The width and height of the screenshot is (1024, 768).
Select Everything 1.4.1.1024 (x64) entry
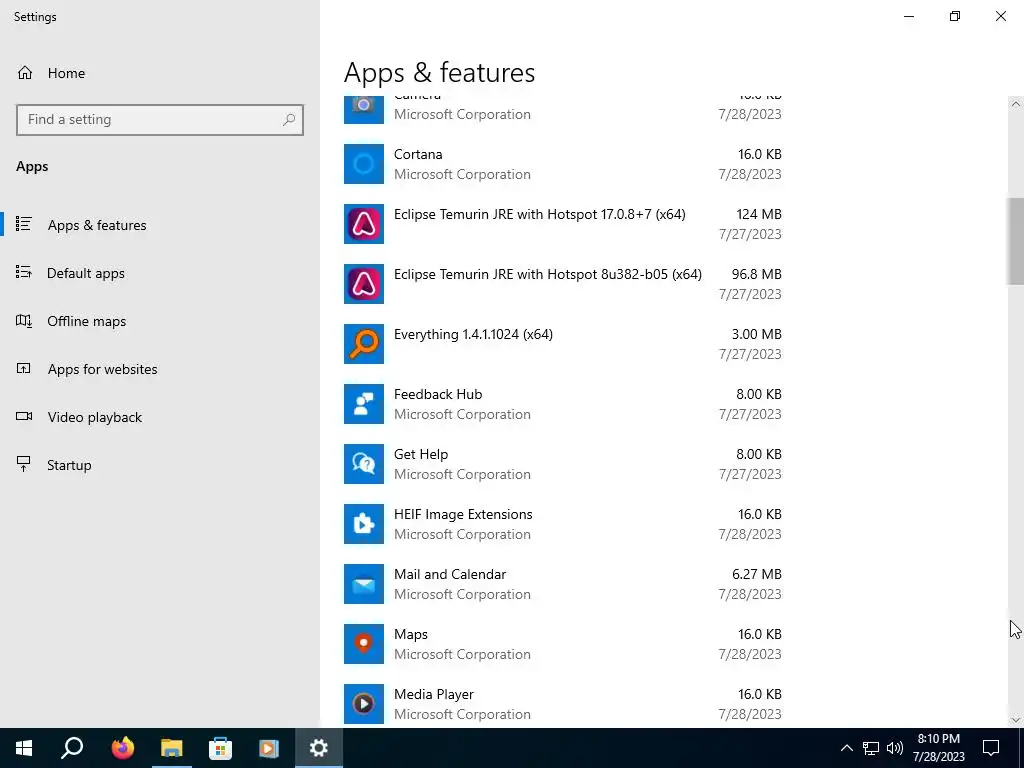tap(473, 334)
